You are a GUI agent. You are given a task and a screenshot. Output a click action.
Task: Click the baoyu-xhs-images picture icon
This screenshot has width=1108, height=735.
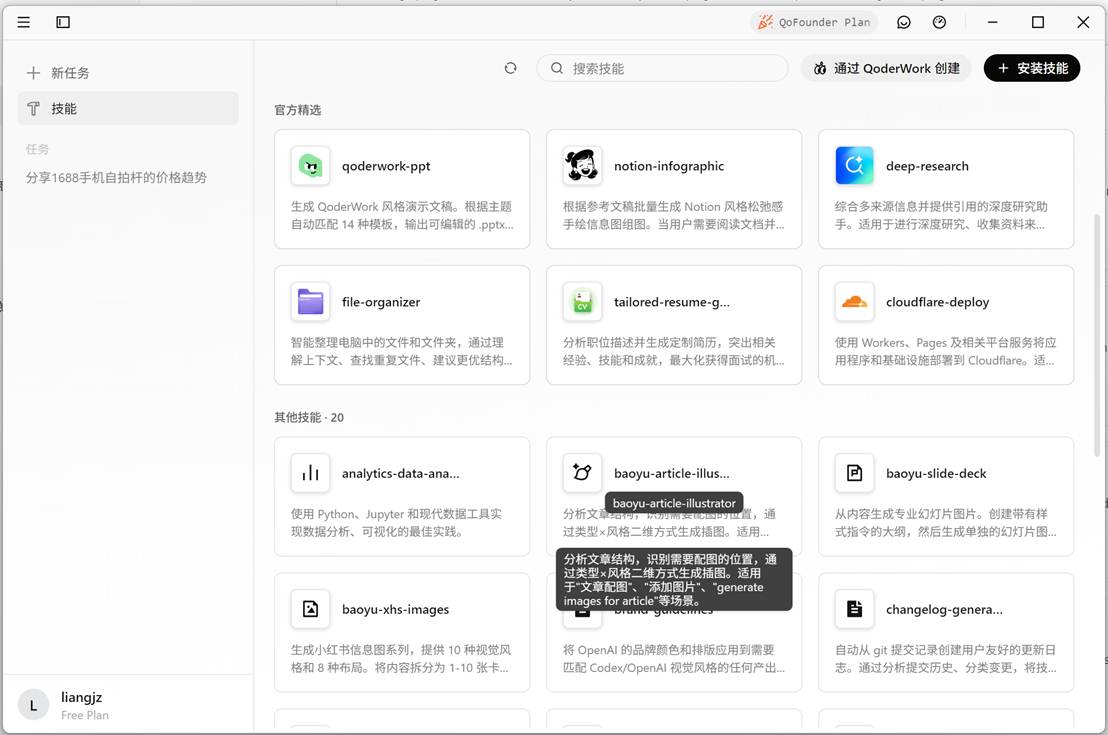coord(310,608)
